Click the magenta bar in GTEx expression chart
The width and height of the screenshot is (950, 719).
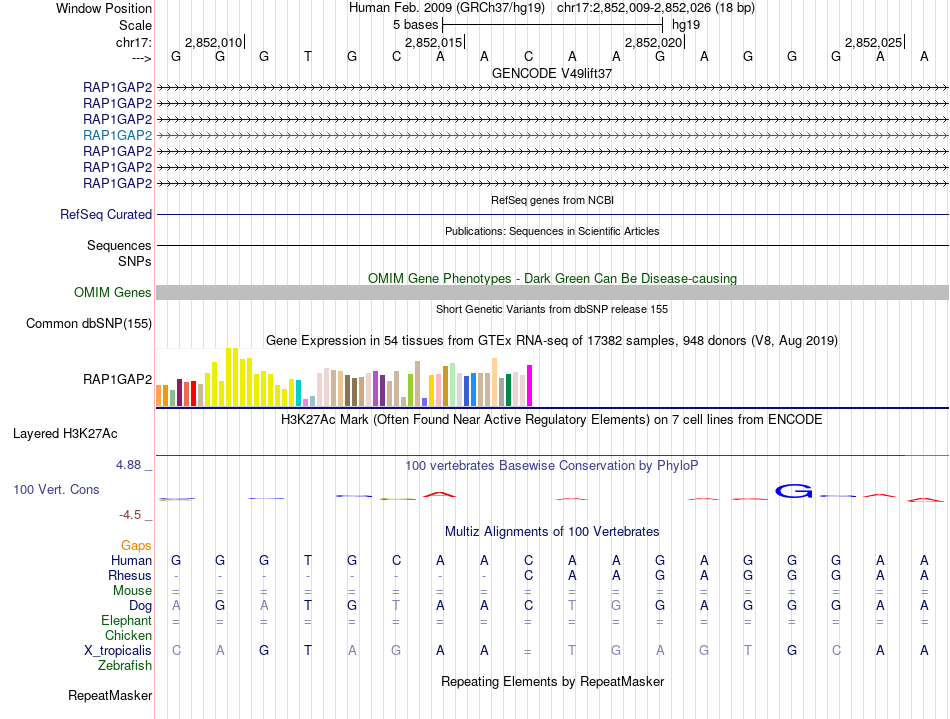click(x=530, y=385)
